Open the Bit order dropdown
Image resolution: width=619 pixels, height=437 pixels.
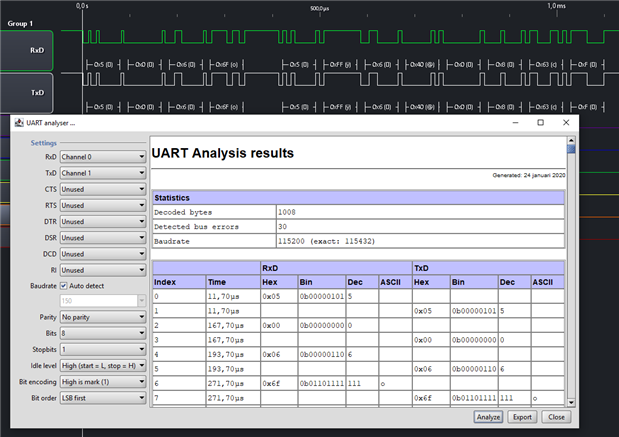[x=103, y=398]
